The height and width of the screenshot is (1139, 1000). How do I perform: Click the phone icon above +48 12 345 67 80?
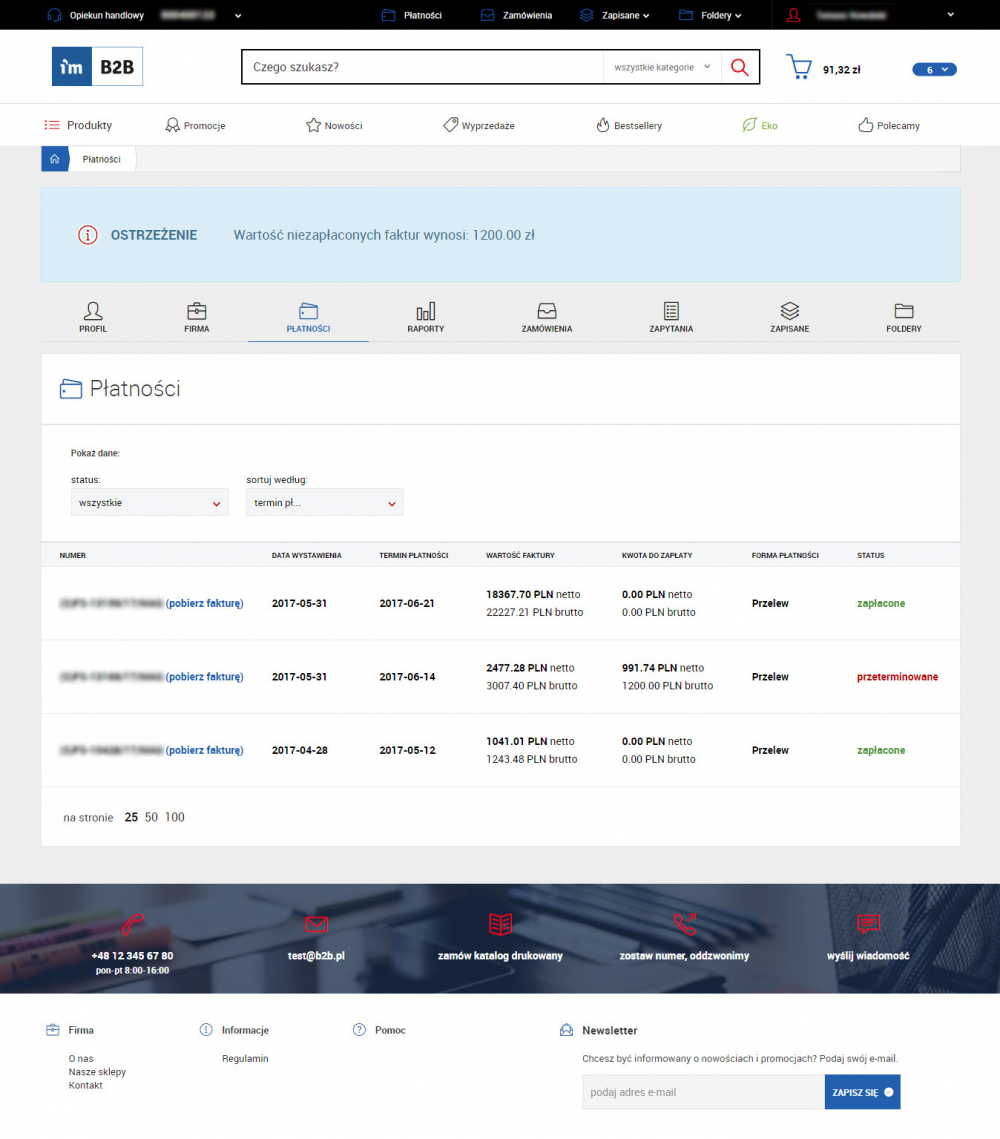[x=133, y=924]
